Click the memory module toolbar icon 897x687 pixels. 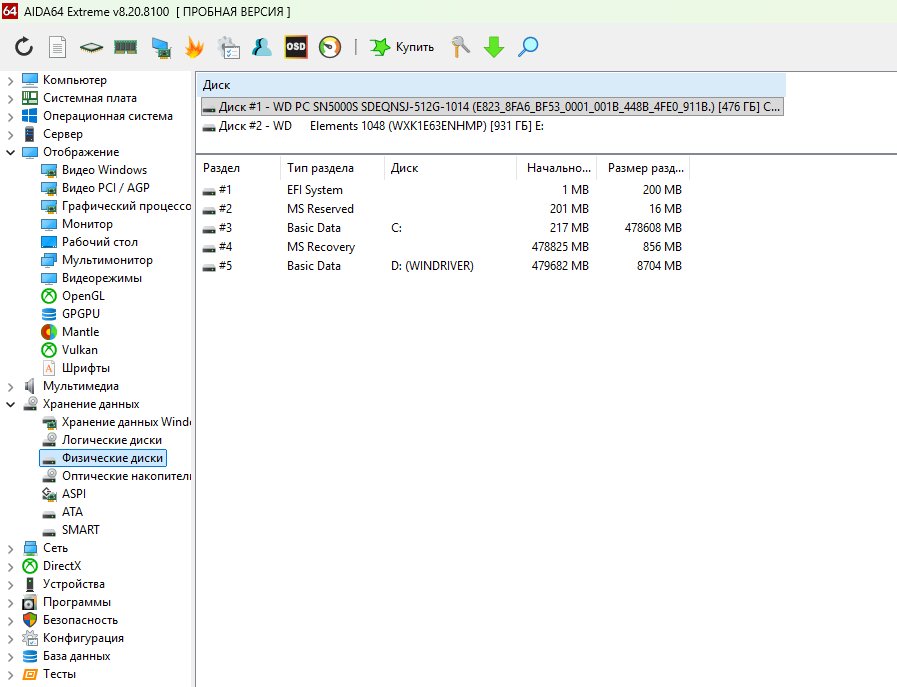tap(125, 47)
